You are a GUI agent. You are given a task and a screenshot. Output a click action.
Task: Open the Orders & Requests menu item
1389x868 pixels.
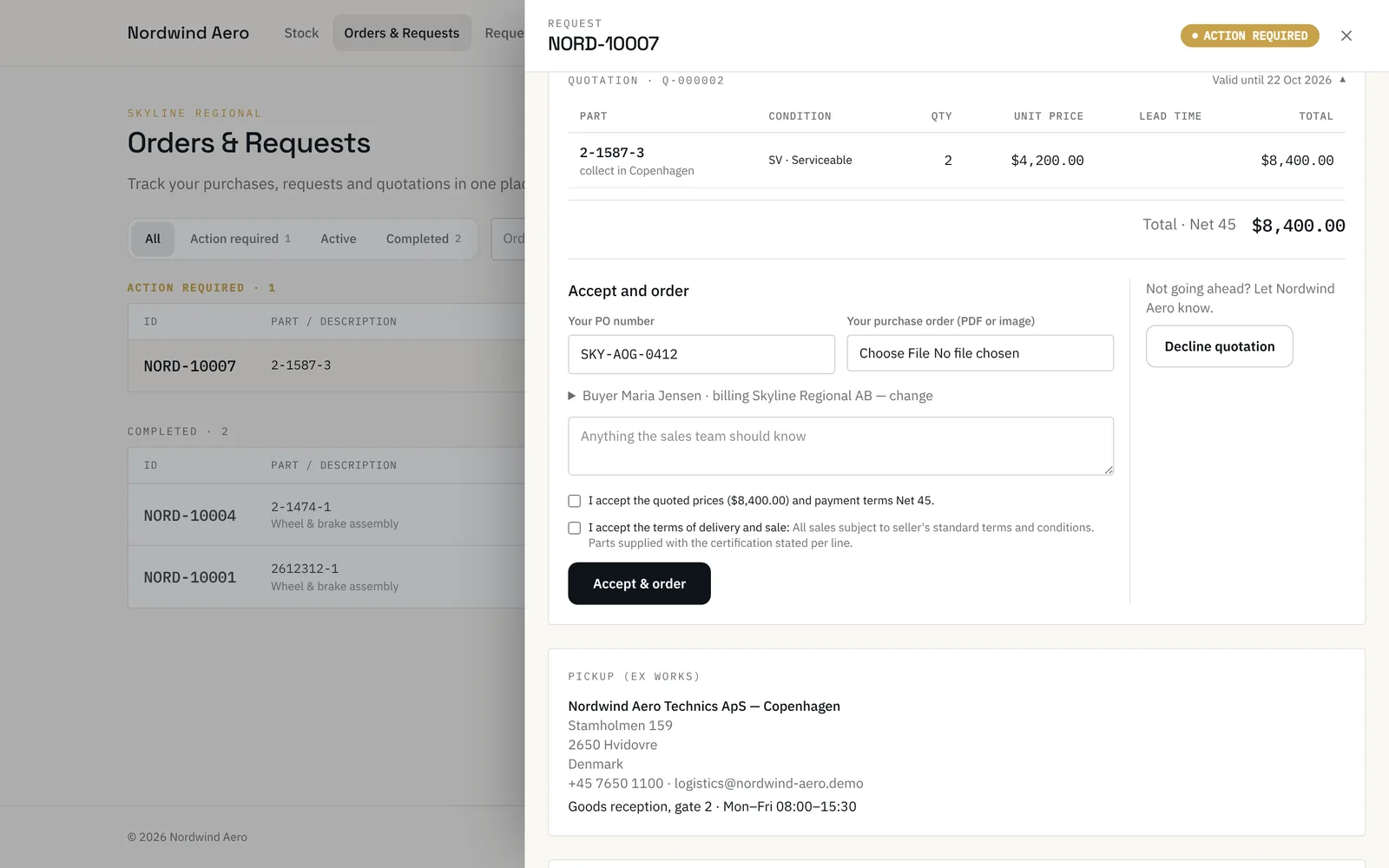point(402,33)
